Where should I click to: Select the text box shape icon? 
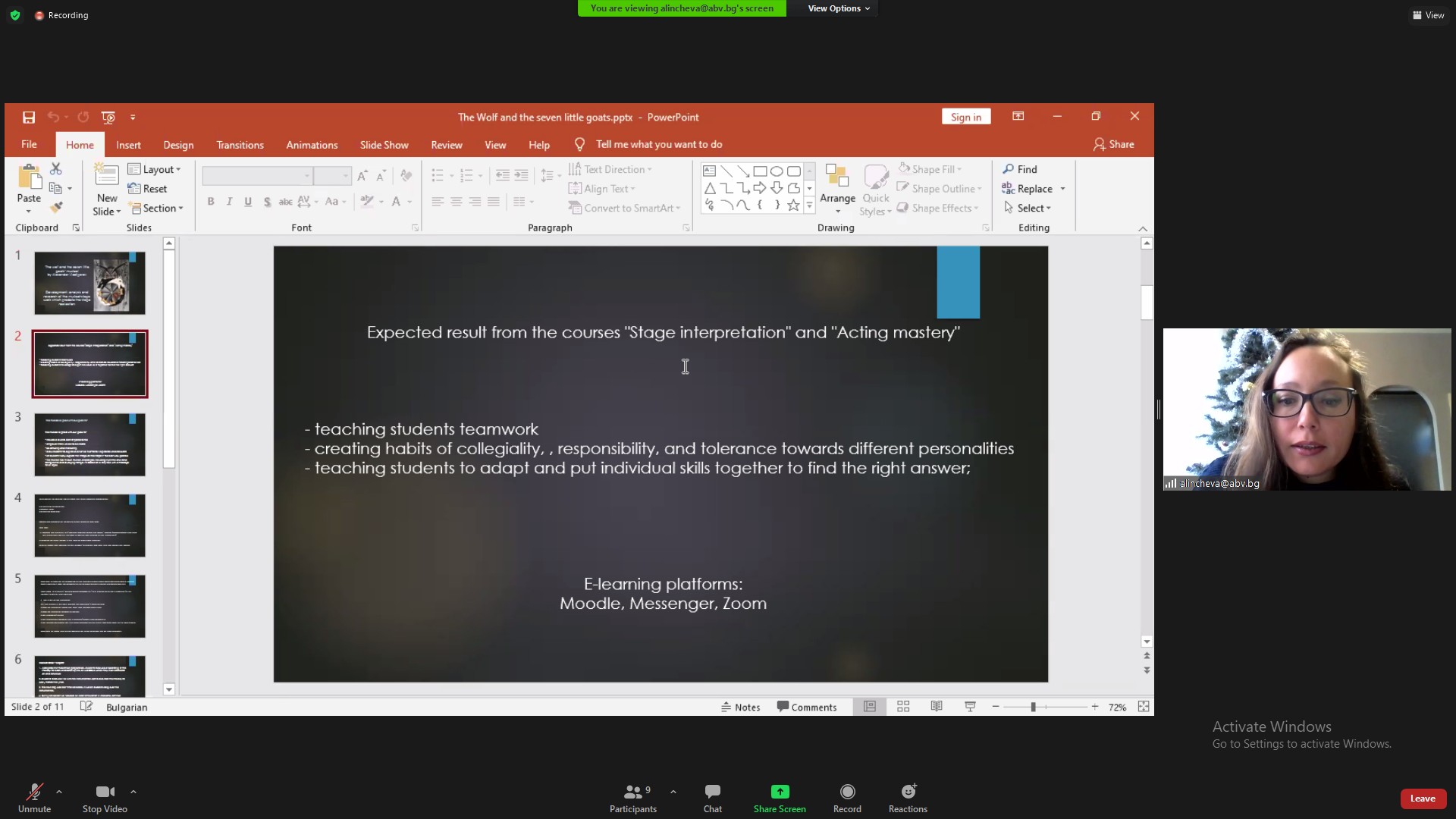coord(709,171)
